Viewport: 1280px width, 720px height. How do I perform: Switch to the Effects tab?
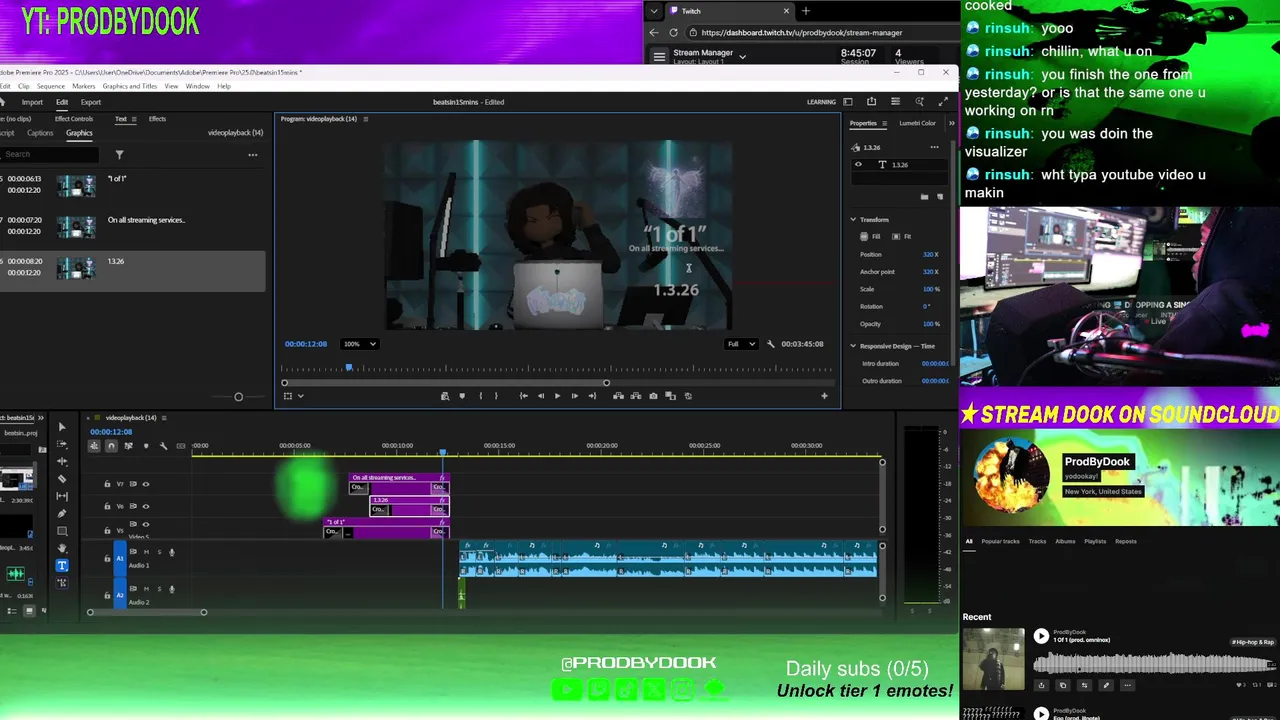click(x=157, y=119)
